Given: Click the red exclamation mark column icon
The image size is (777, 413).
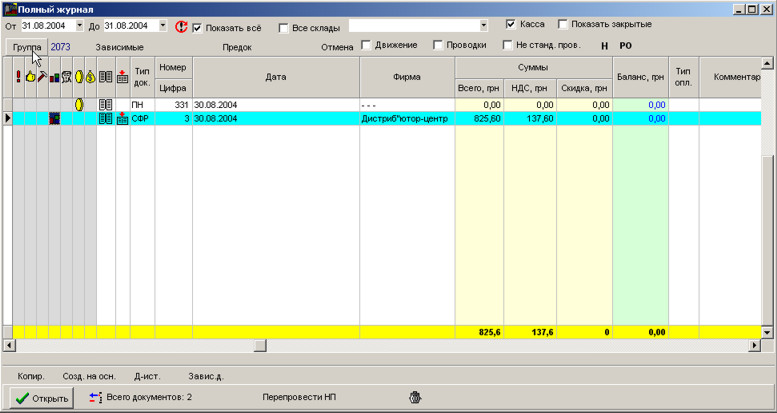Looking at the screenshot, I should 18,76.
